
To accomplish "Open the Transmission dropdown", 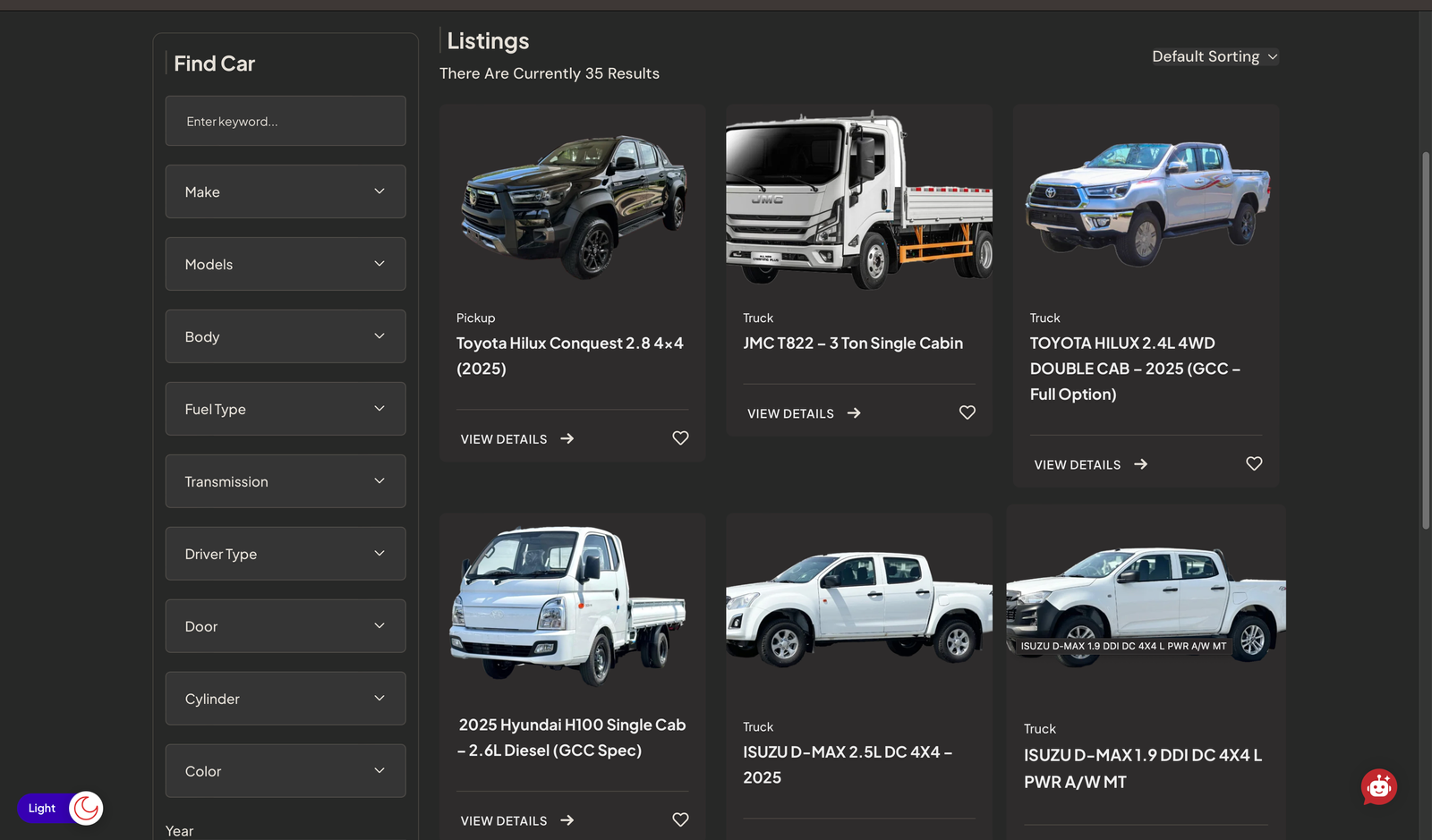I will (286, 481).
